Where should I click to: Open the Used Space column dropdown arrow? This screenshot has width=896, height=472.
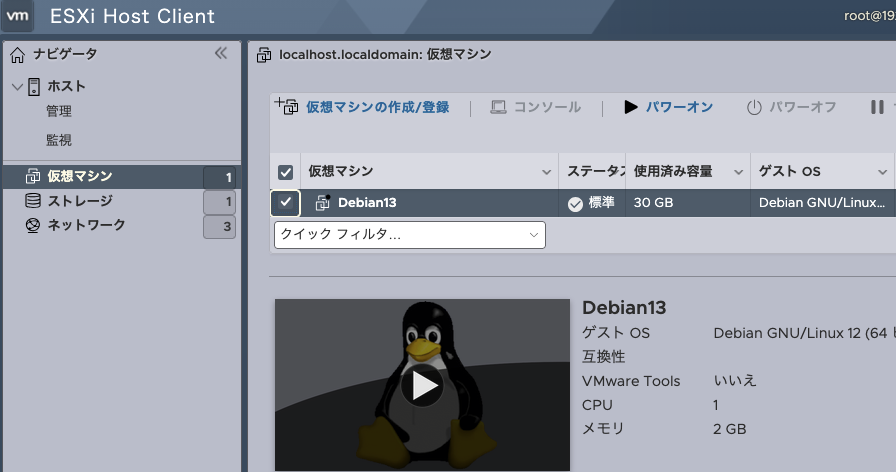738,172
